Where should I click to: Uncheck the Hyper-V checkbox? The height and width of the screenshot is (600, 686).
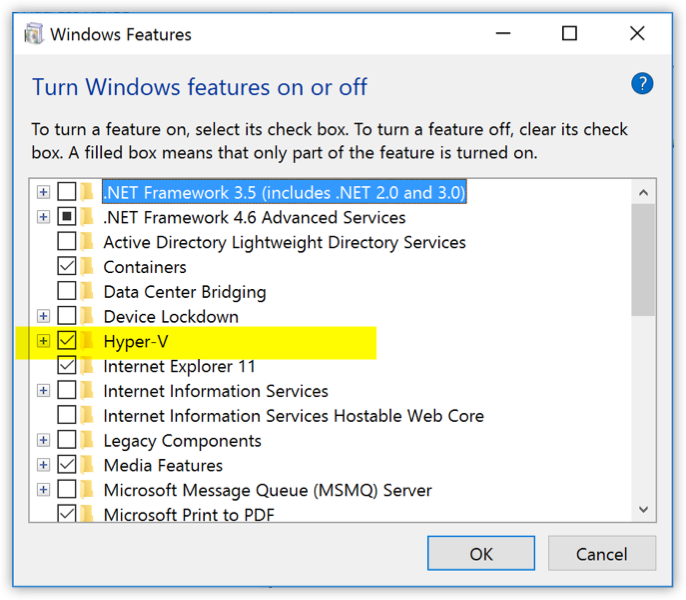click(67, 341)
